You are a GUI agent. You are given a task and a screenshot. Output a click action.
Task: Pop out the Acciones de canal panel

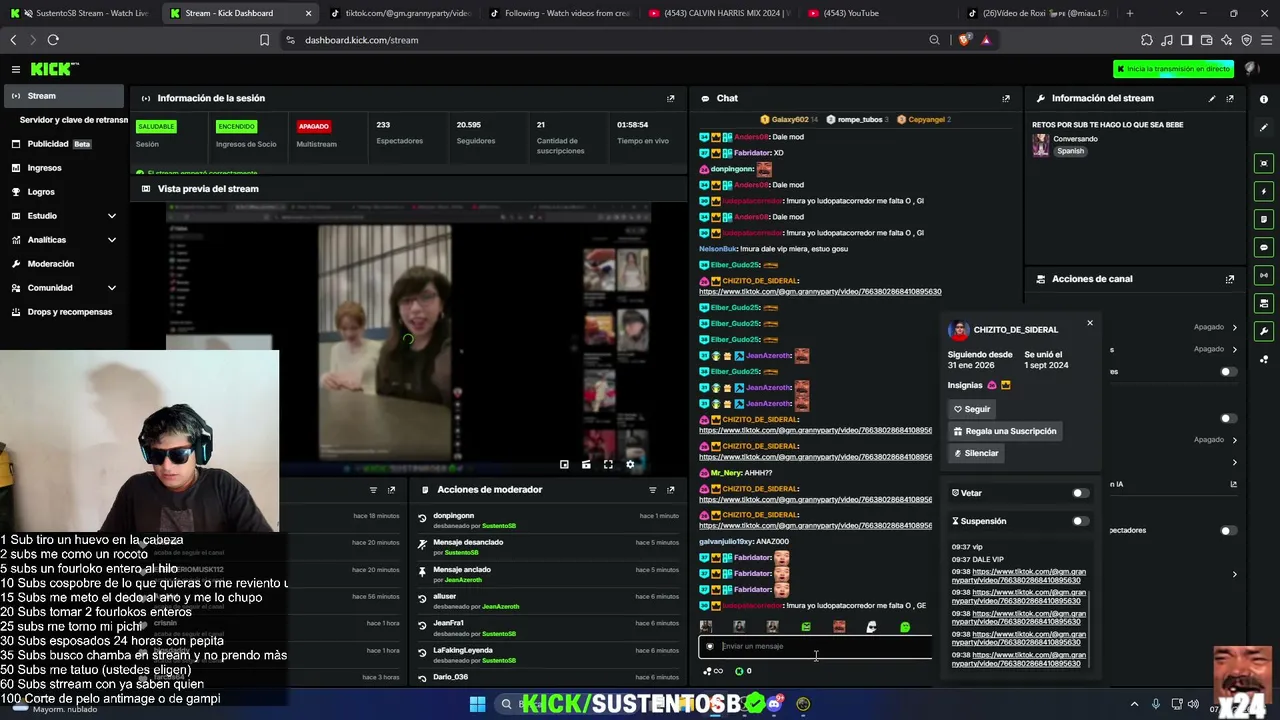1230,279
